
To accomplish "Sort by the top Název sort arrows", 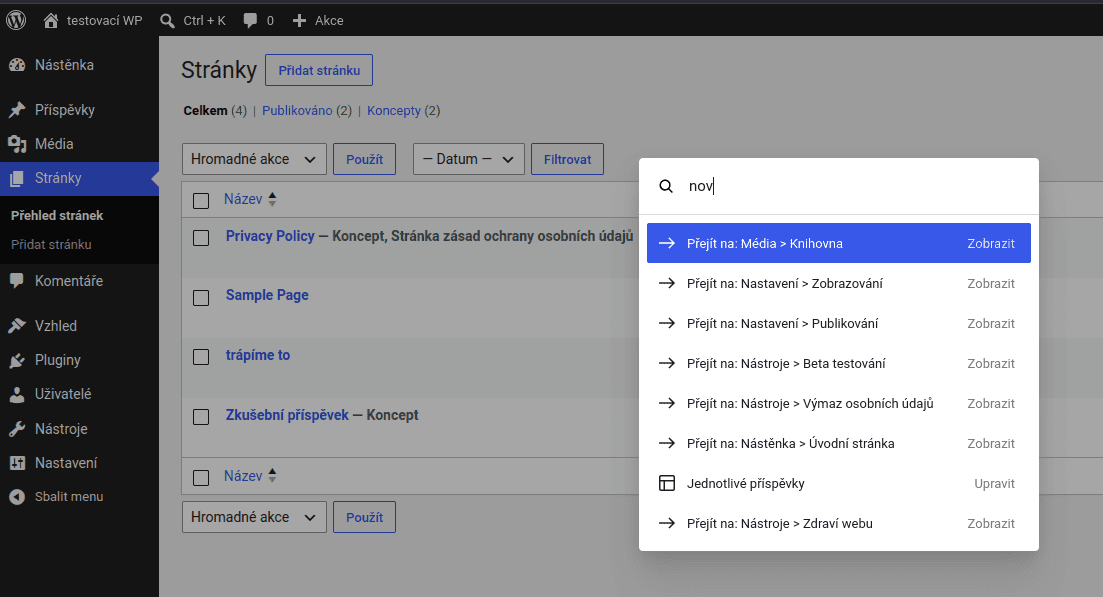I will pyautogui.click(x=272, y=199).
